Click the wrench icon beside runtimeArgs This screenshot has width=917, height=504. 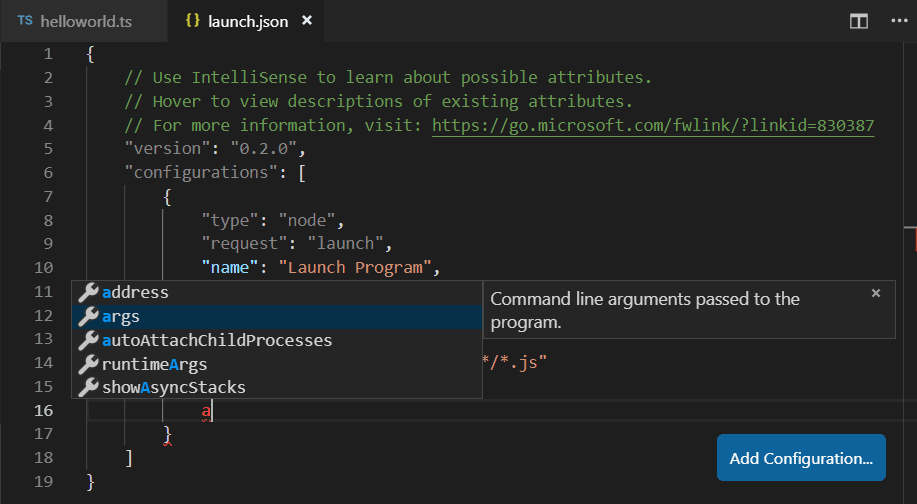coord(89,364)
